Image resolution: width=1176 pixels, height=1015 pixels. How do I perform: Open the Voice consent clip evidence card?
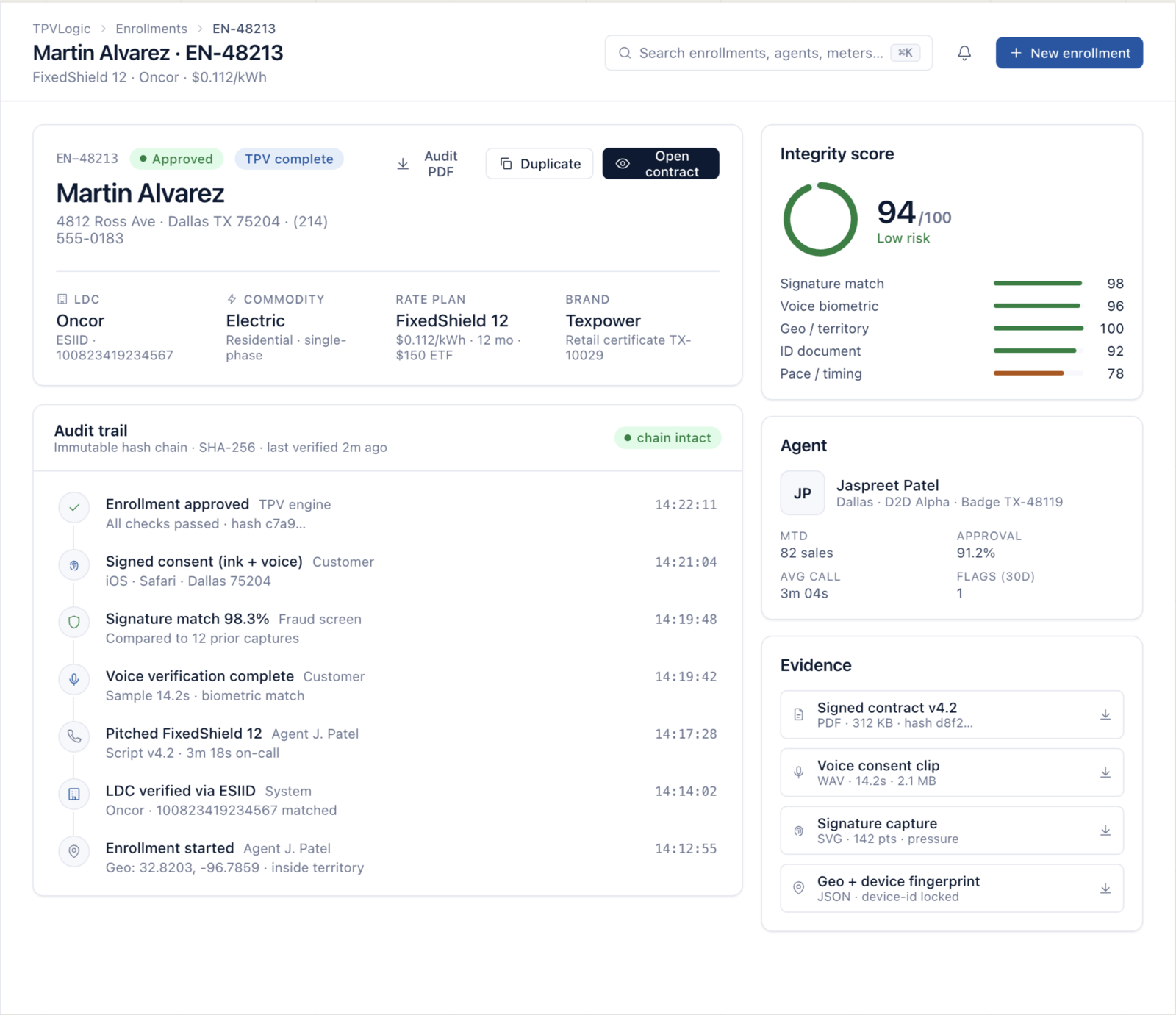point(952,772)
